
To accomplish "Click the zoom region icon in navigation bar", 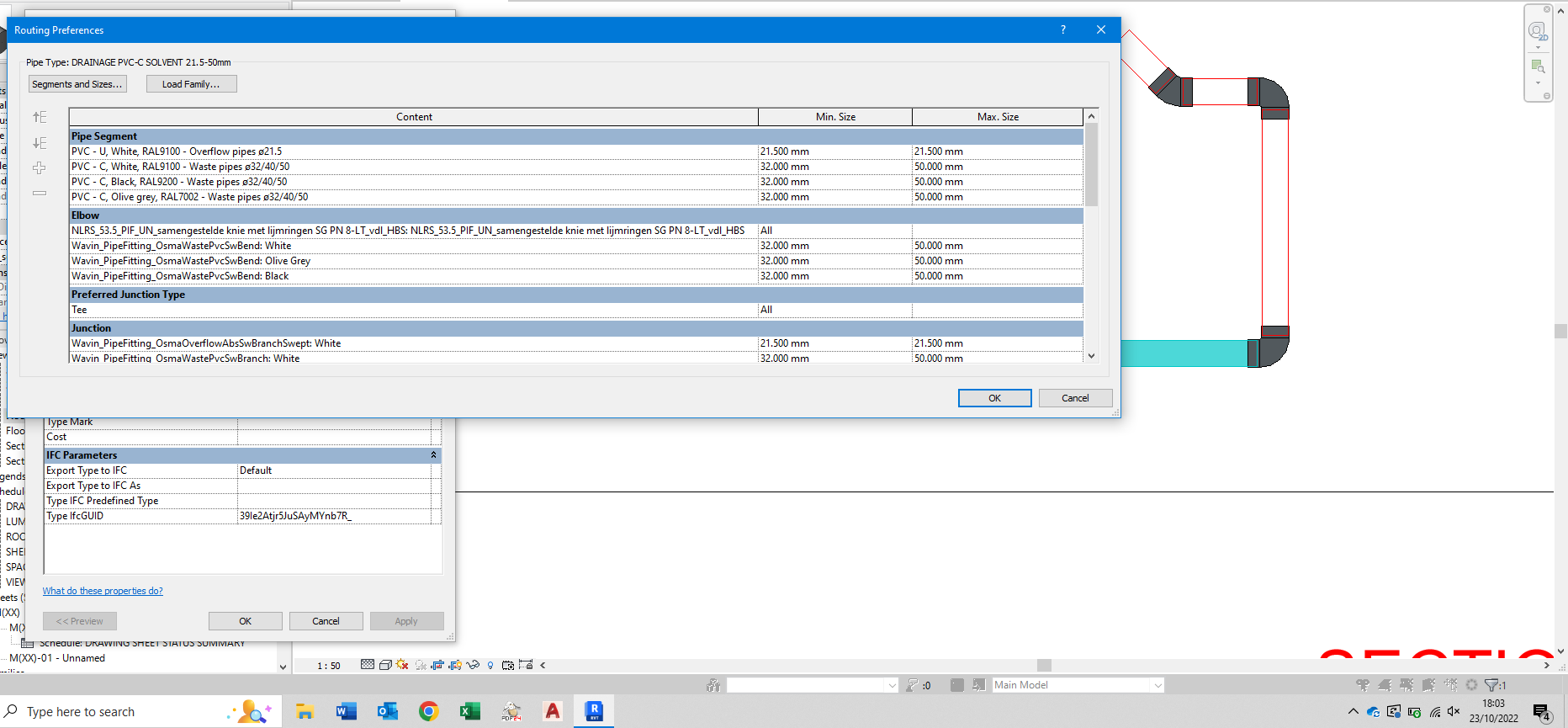I will [x=1538, y=66].
